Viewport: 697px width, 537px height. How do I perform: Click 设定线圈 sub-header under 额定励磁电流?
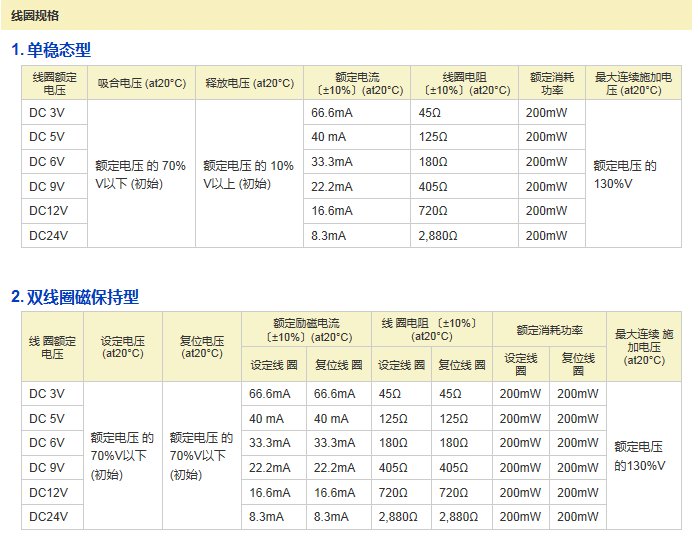coord(273,365)
